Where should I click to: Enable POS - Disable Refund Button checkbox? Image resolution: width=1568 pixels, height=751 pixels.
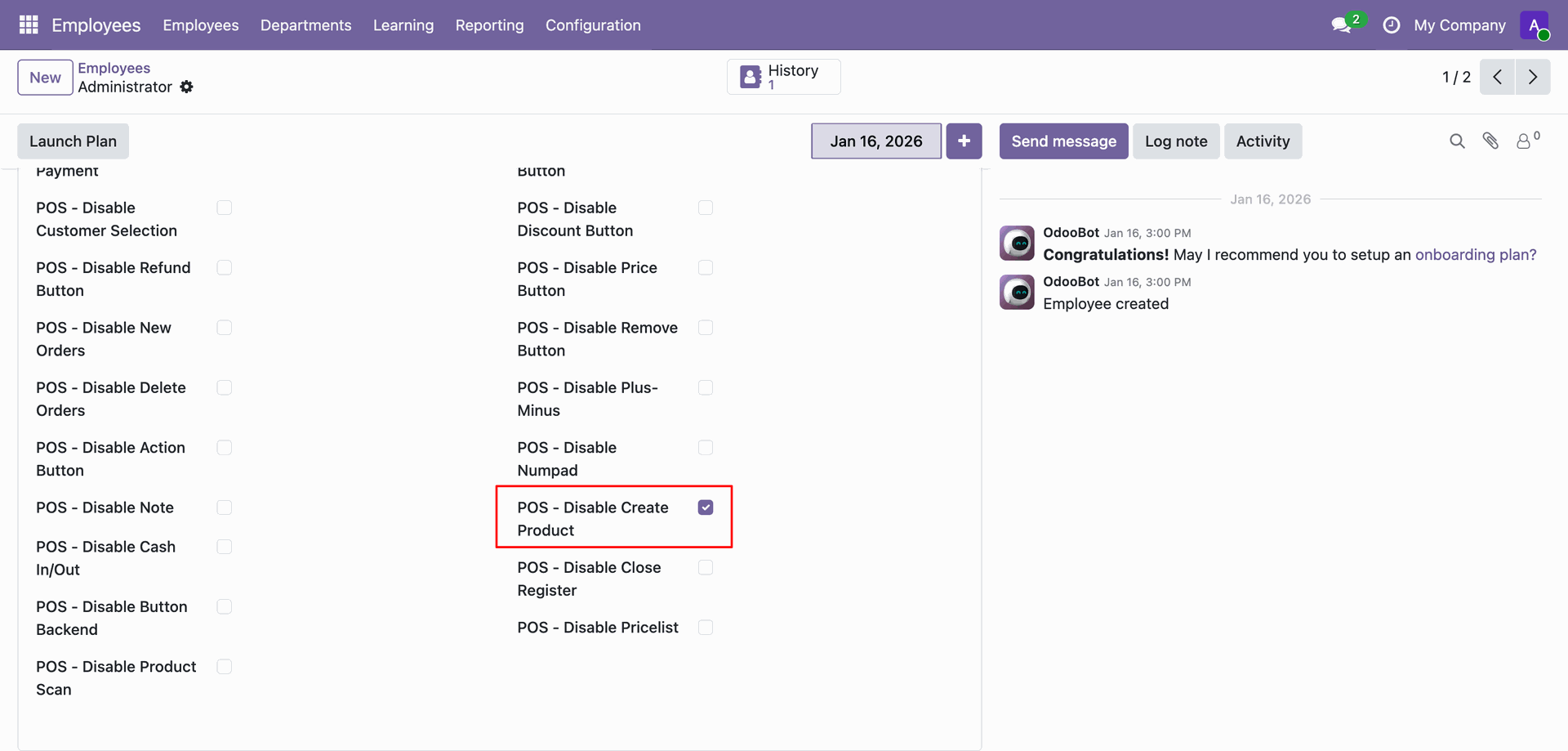click(225, 268)
